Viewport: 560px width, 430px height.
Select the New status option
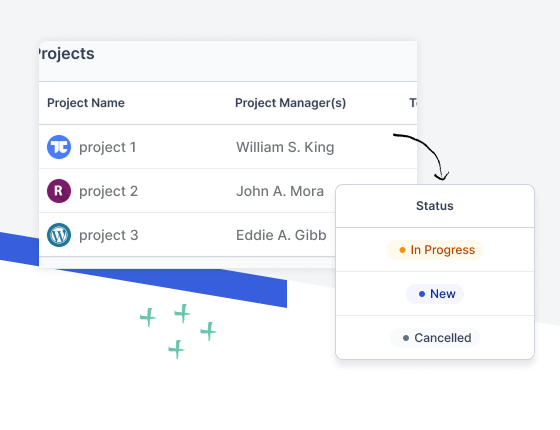click(435, 294)
